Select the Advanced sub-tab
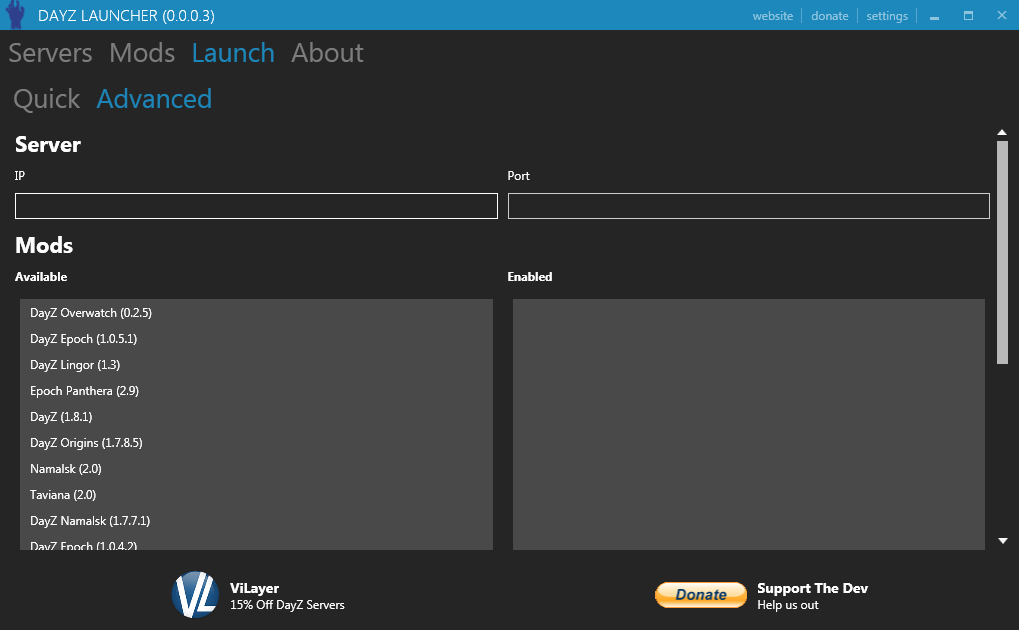Viewport: 1019px width, 630px height. [x=154, y=99]
